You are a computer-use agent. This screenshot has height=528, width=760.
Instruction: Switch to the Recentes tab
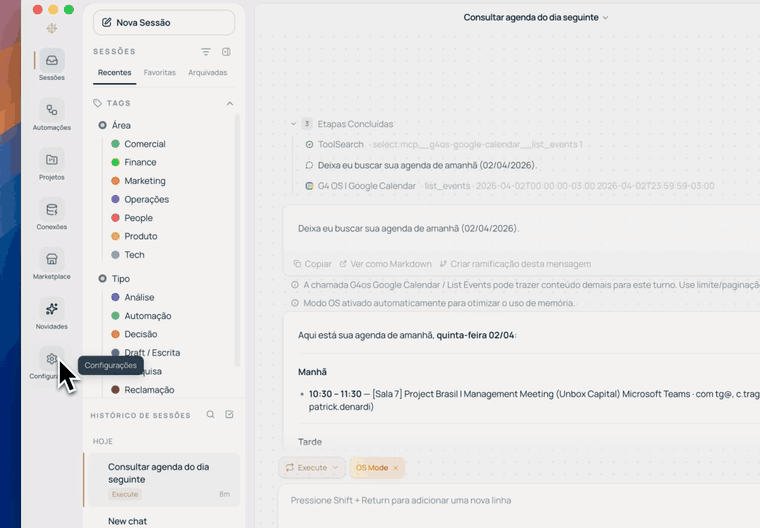coord(114,73)
